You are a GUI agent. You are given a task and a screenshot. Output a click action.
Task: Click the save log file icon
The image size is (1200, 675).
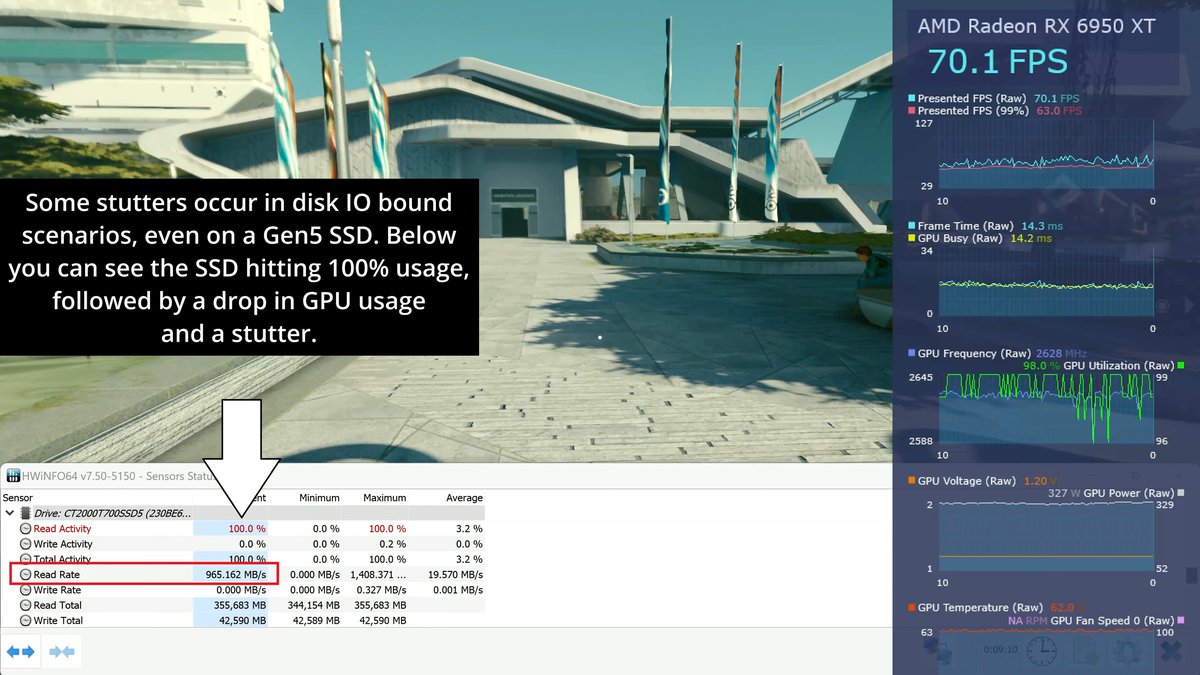(x=1085, y=651)
